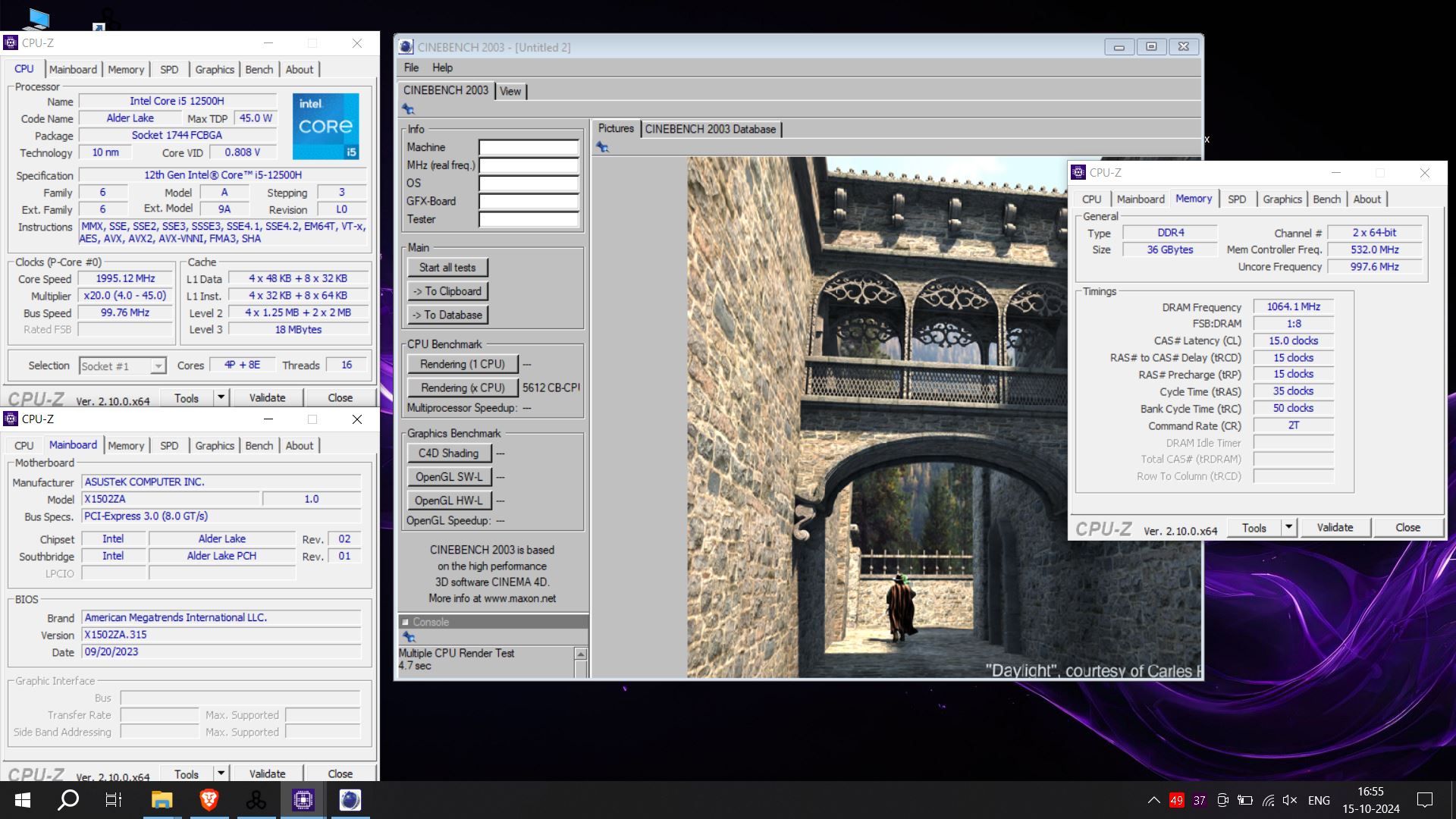Open the Windows Start menu

coord(23,800)
